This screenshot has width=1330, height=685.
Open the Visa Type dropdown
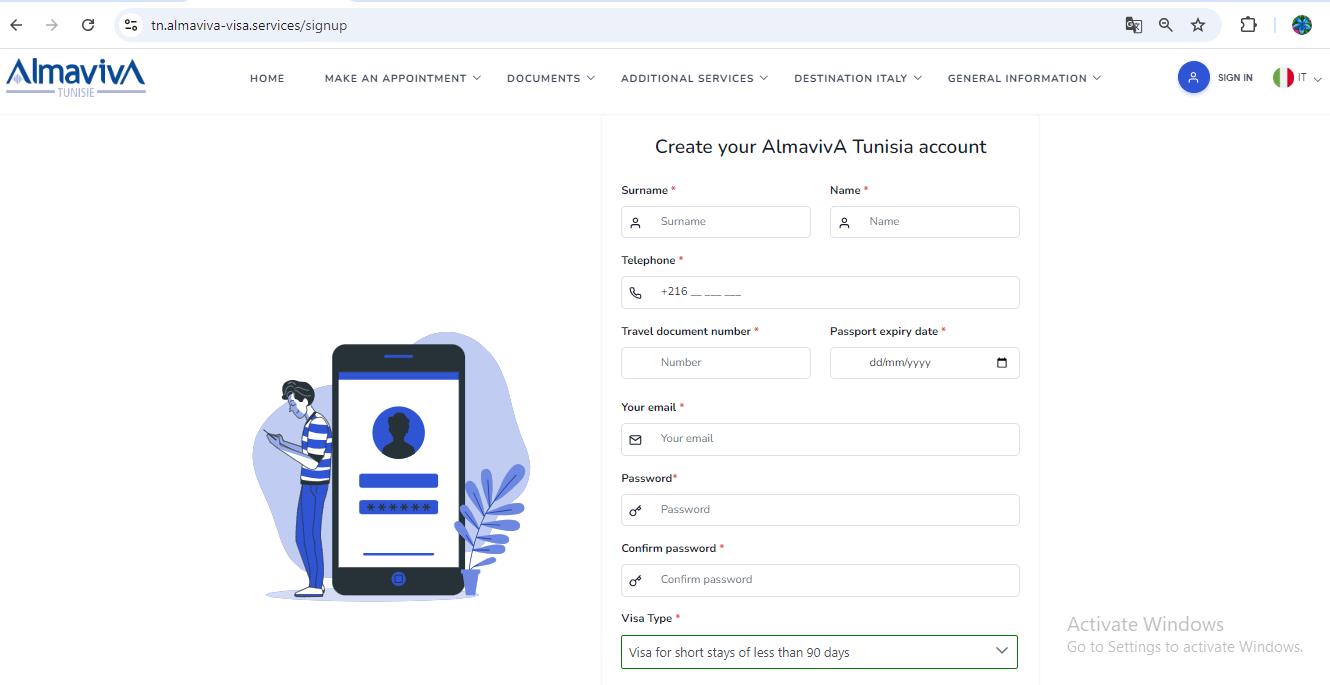[819, 651]
